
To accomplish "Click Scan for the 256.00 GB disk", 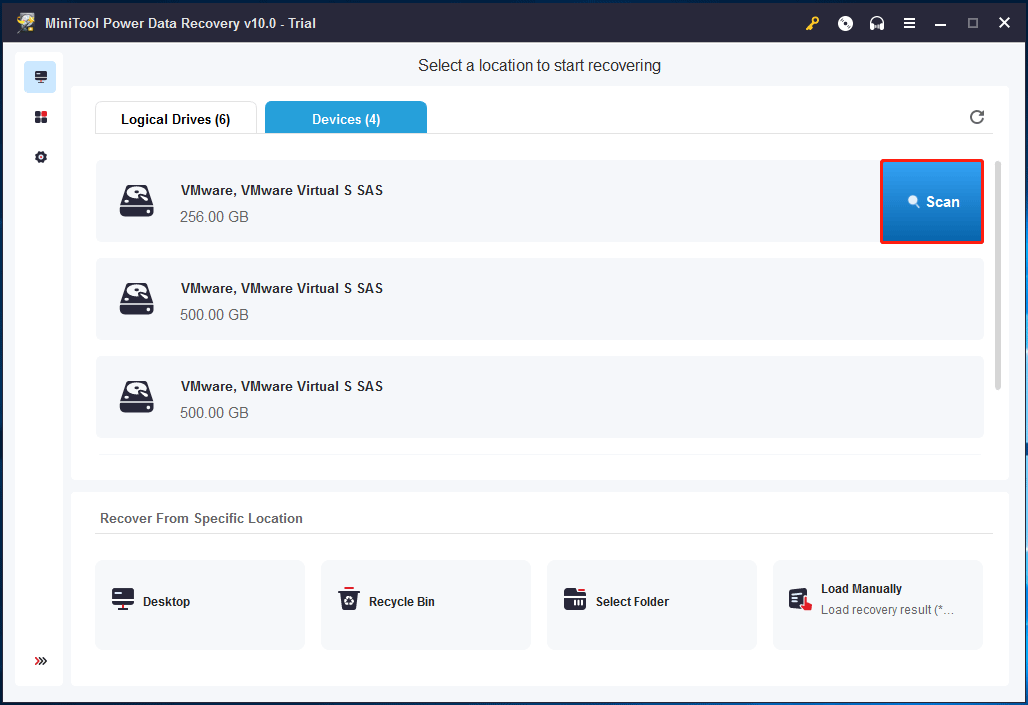I will click(932, 201).
